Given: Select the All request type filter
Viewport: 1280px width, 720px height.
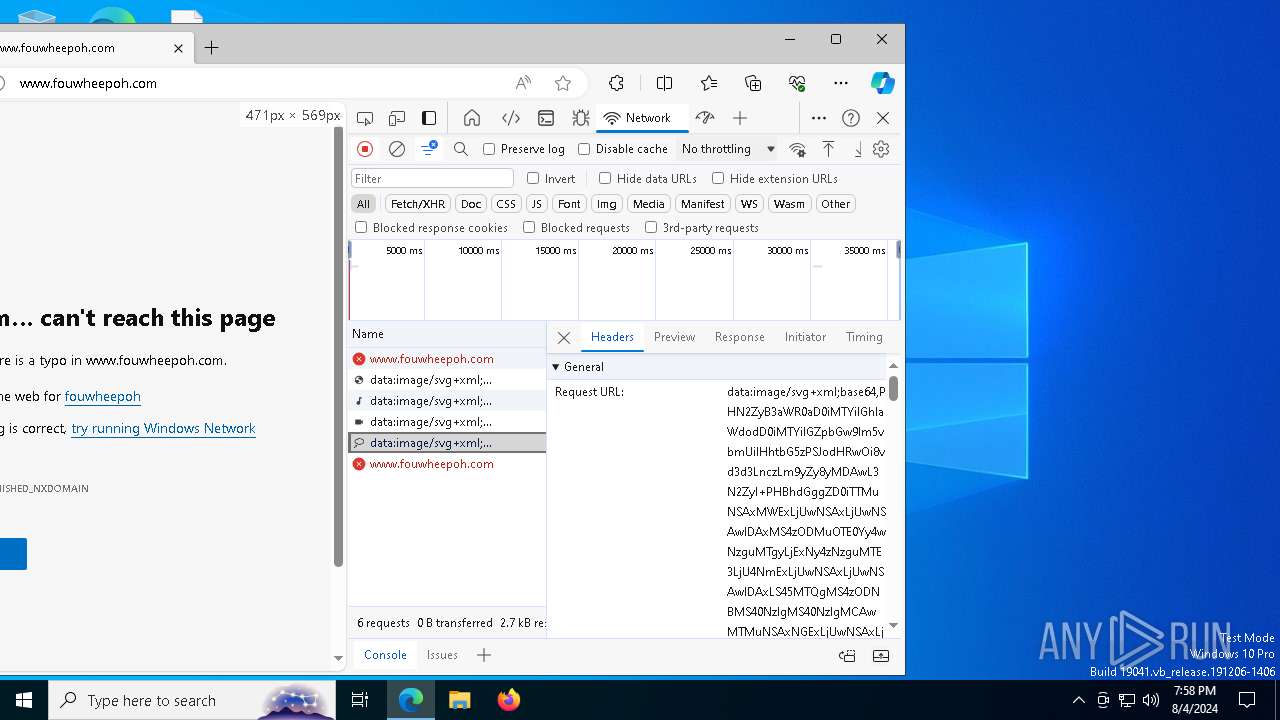Looking at the screenshot, I should [x=363, y=204].
